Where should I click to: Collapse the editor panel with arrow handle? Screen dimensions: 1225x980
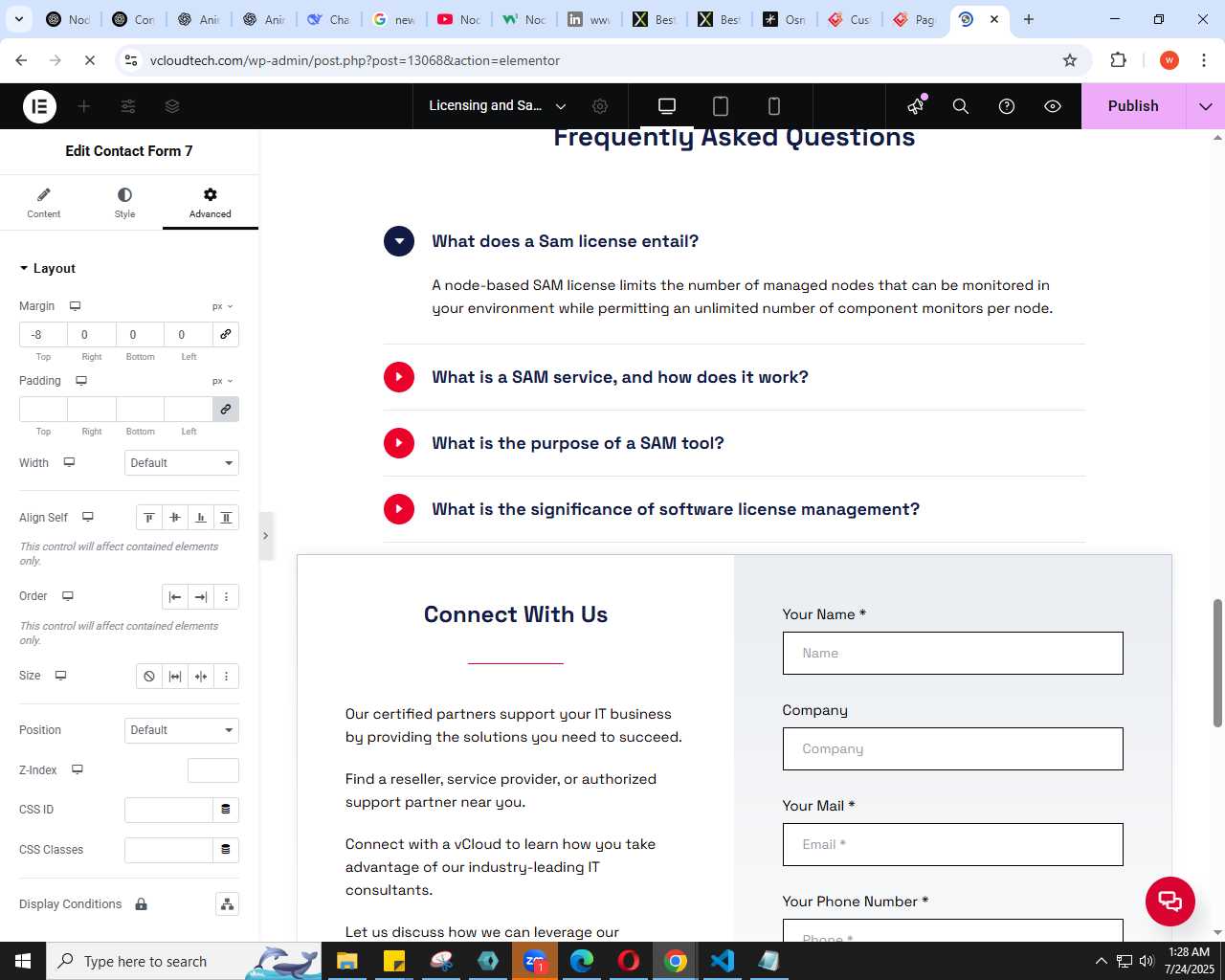[x=265, y=536]
